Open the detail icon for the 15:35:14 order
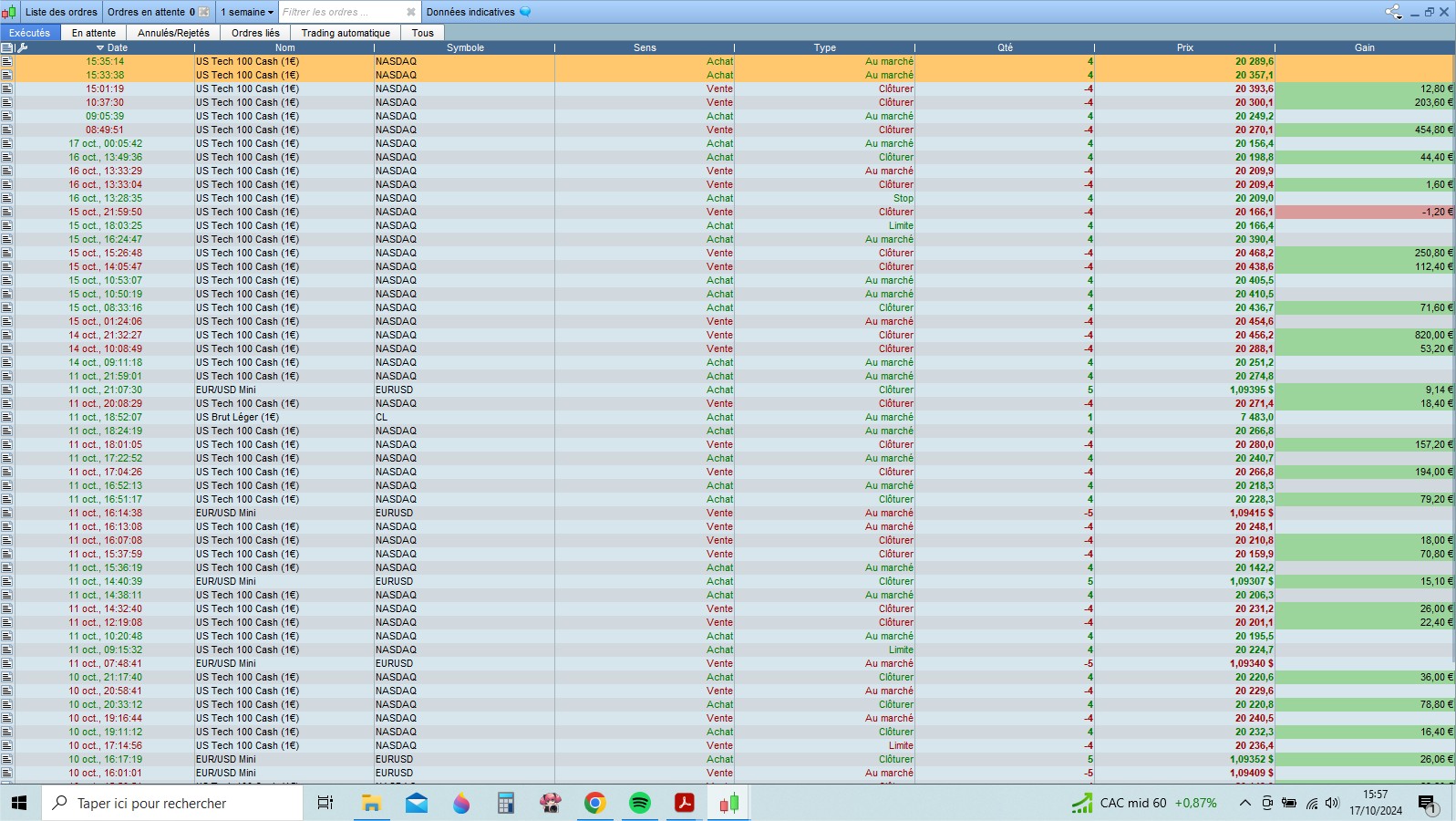Image resolution: width=1456 pixels, height=821 pixels. tap(7, 61)
